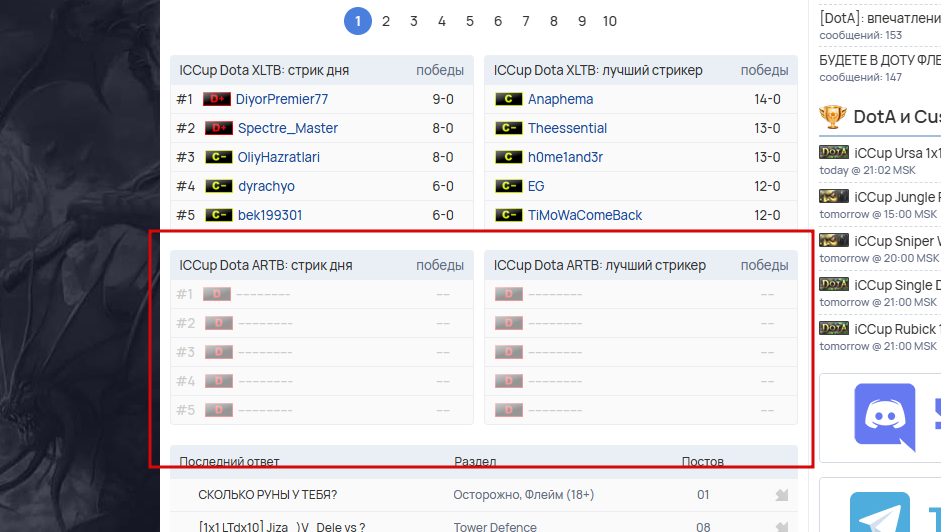Click the DotA logo beside iCCup Rubick
Viewport: 941px width, 532px height.
pos(834,328)
